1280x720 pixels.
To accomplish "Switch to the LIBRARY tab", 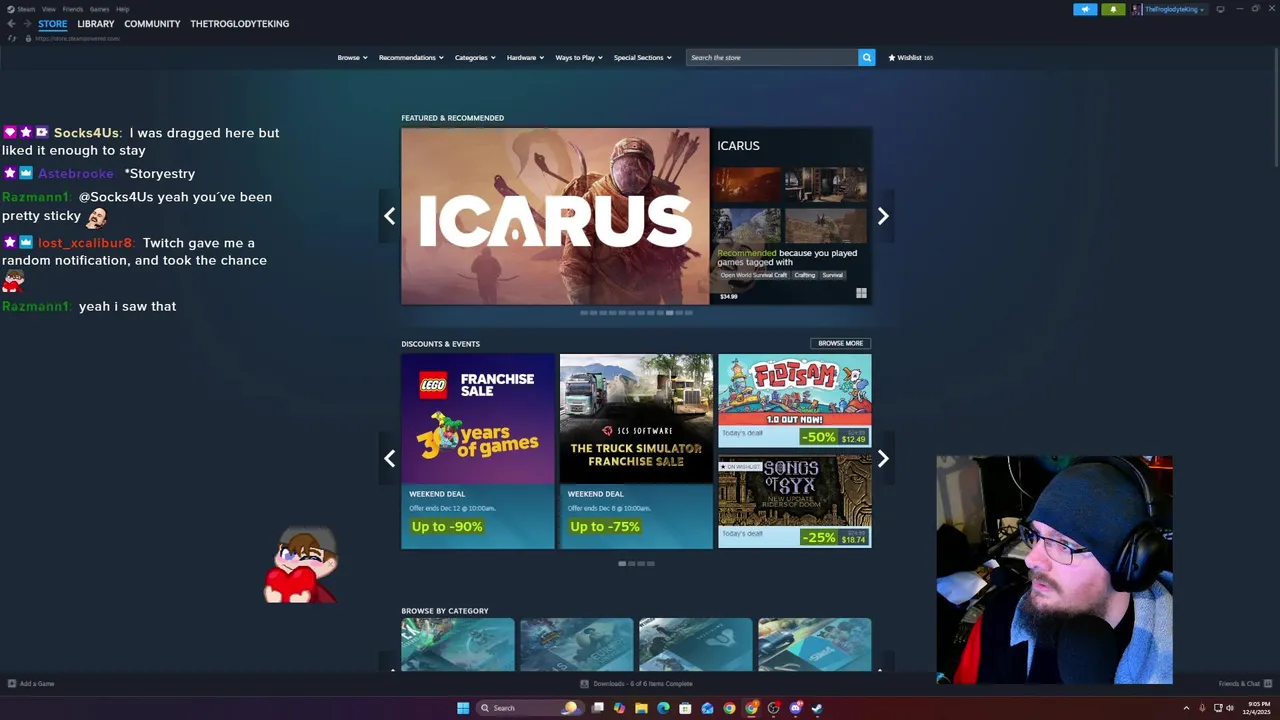I will tap(96, 24).
